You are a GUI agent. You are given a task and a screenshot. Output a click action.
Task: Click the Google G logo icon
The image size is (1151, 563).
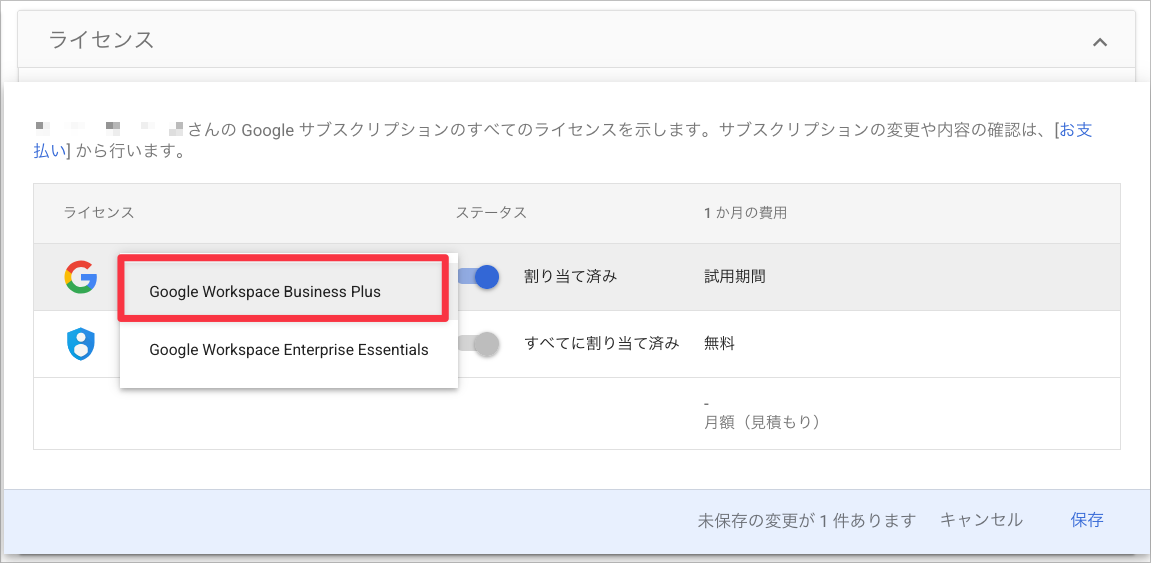[x=81, y=277]
